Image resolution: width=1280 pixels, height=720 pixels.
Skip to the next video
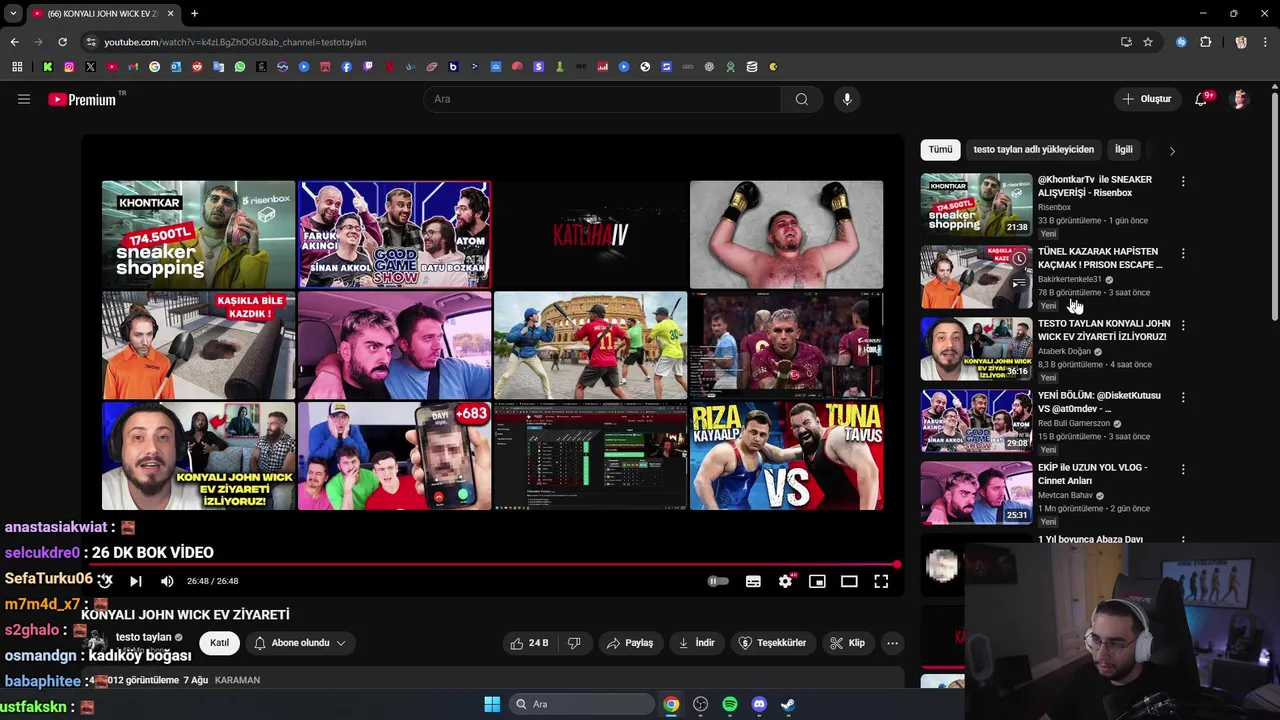pos(136,581)
